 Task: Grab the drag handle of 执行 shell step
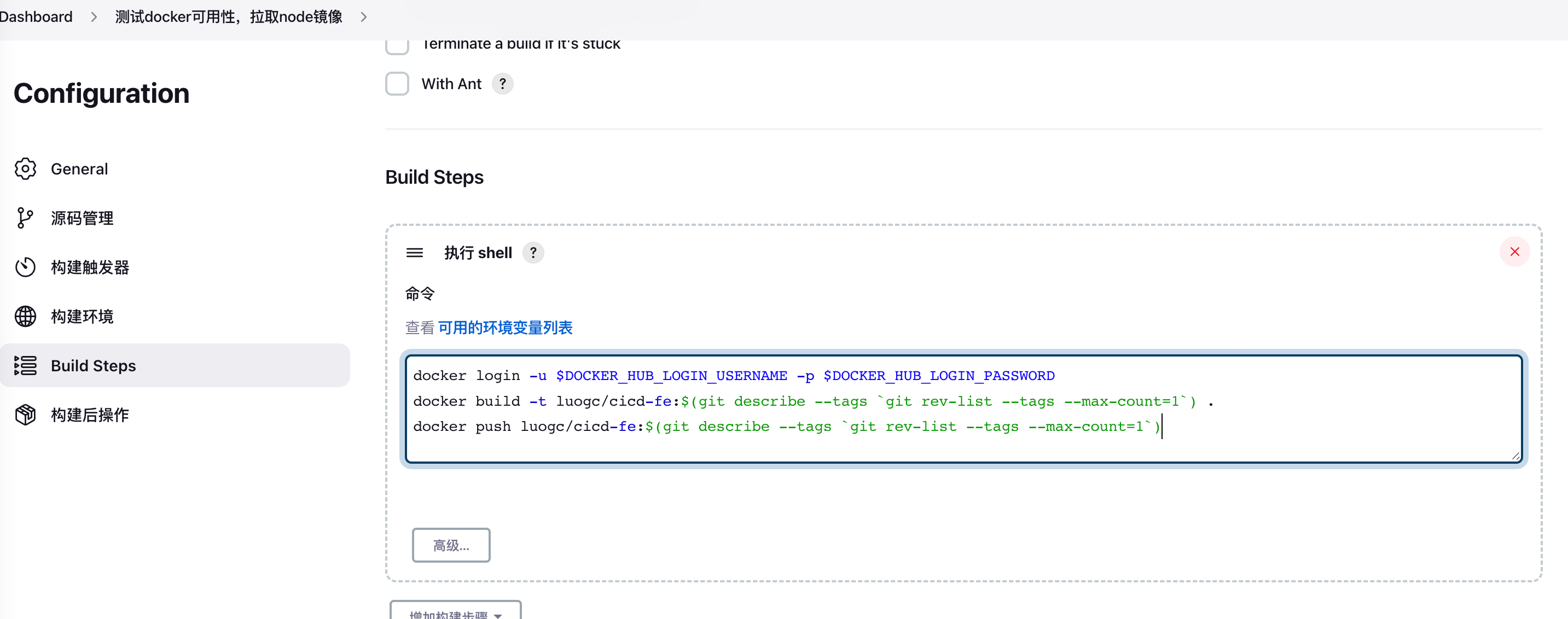[415, 253]
